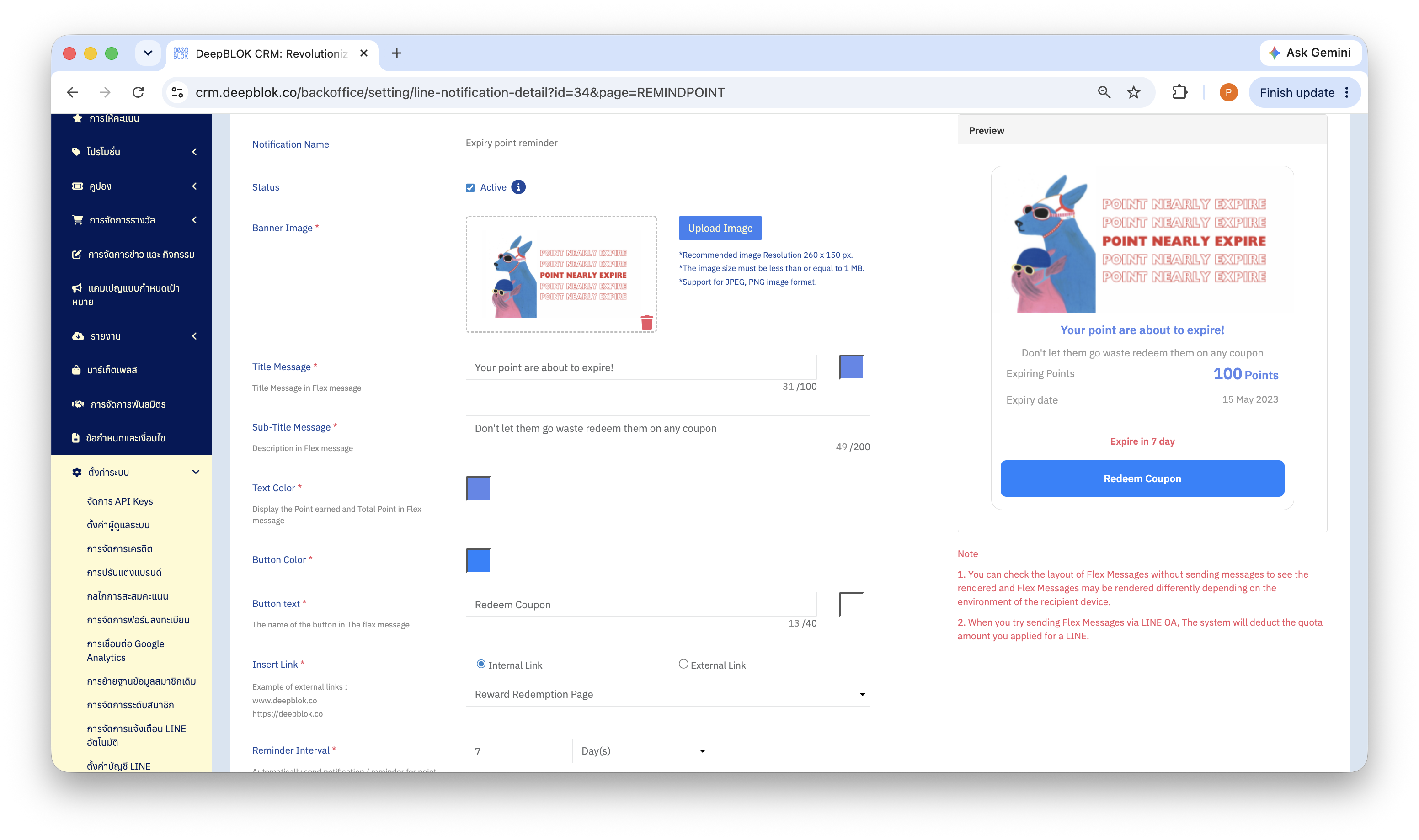Open การเชื่อมต่อ Google Analytics submenu

[x=126, y=650]
